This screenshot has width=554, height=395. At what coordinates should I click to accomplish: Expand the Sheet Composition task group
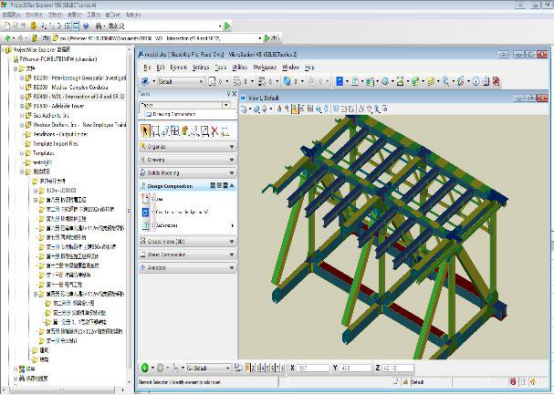point(188,254)
